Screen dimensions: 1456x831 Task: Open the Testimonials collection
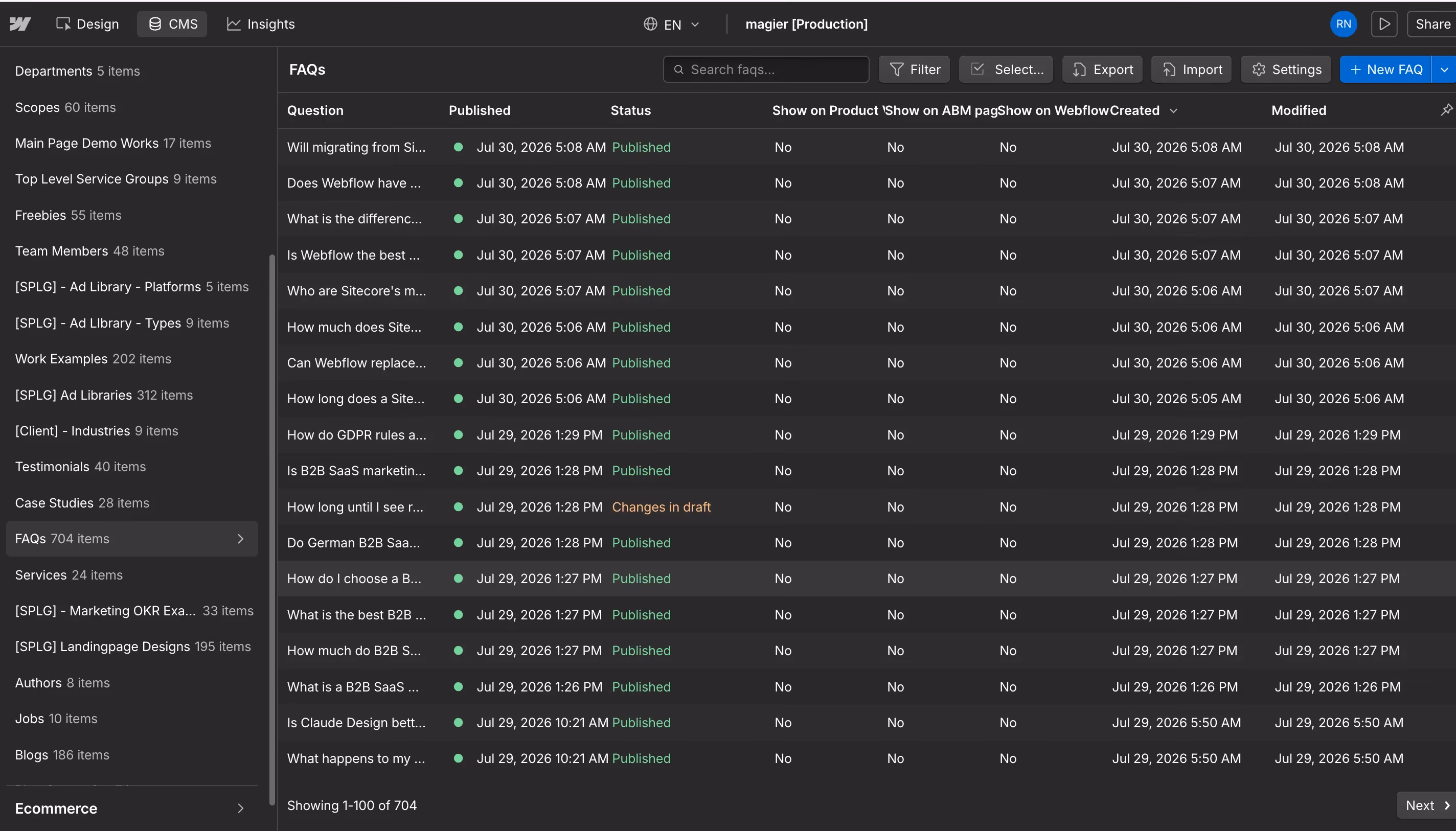click(132, 467)
